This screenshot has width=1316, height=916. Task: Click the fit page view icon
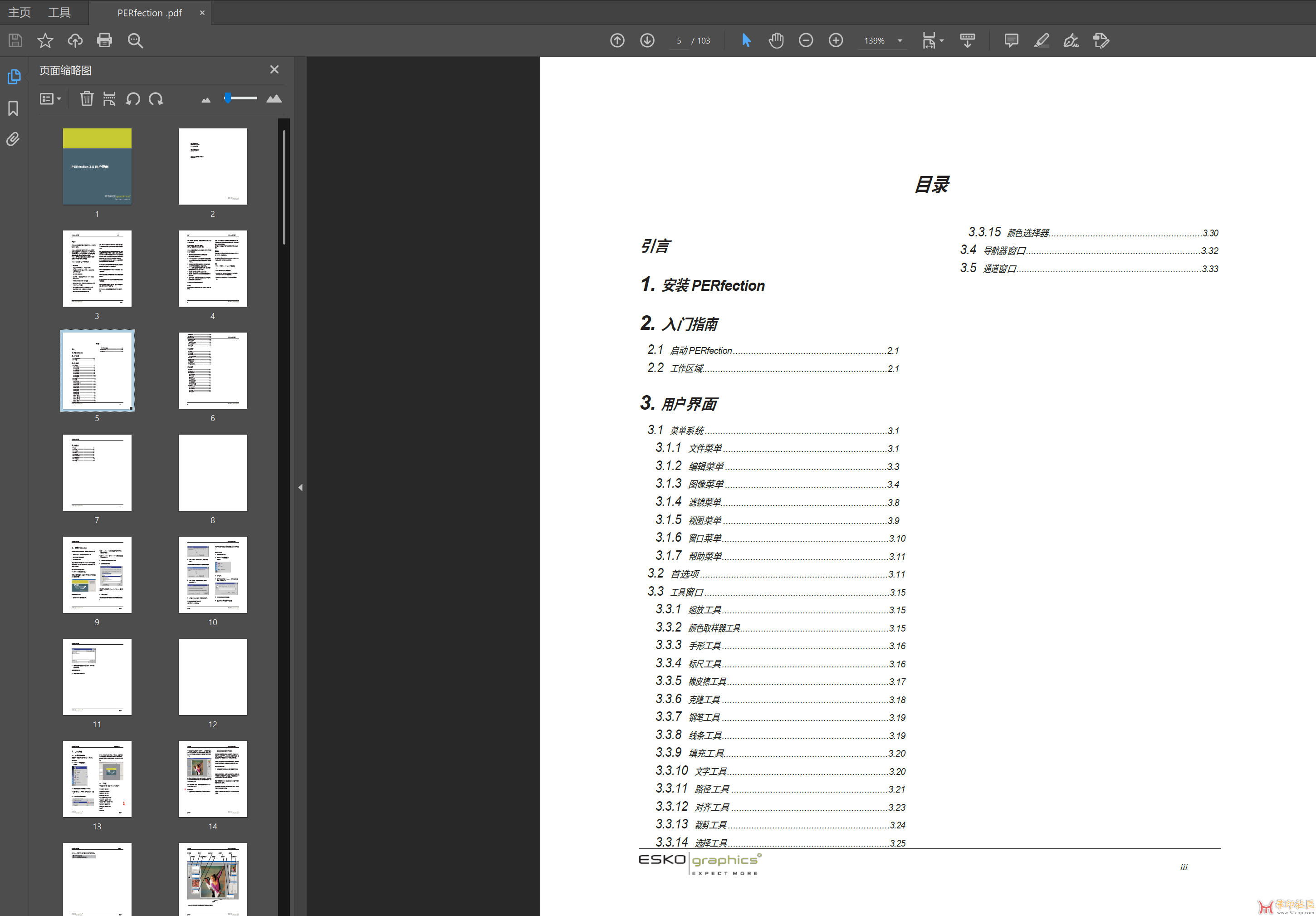(929, 41)
